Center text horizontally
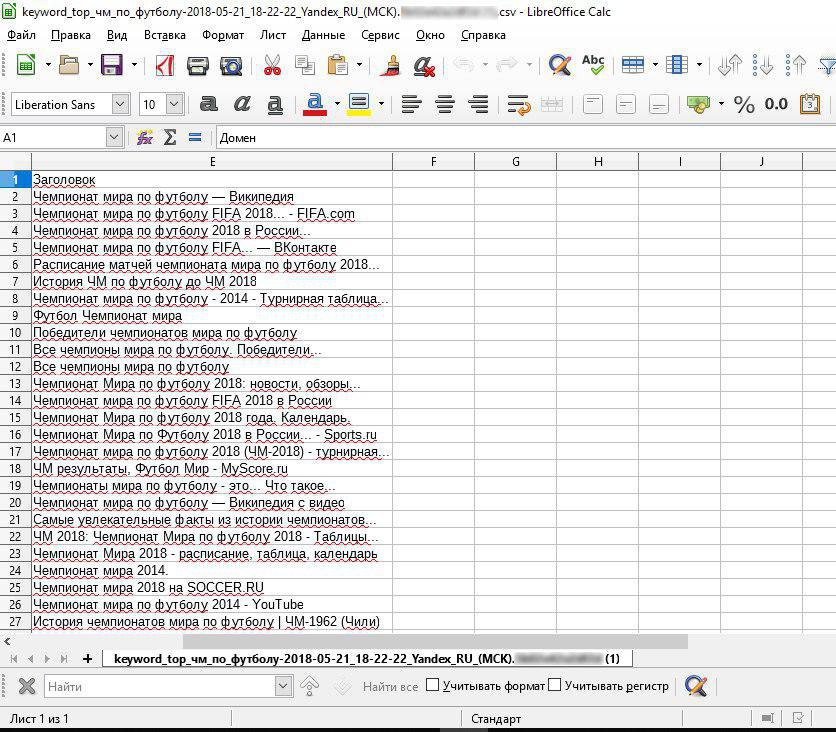The width and height of the screenshot is (836, 732). [445, 104]
